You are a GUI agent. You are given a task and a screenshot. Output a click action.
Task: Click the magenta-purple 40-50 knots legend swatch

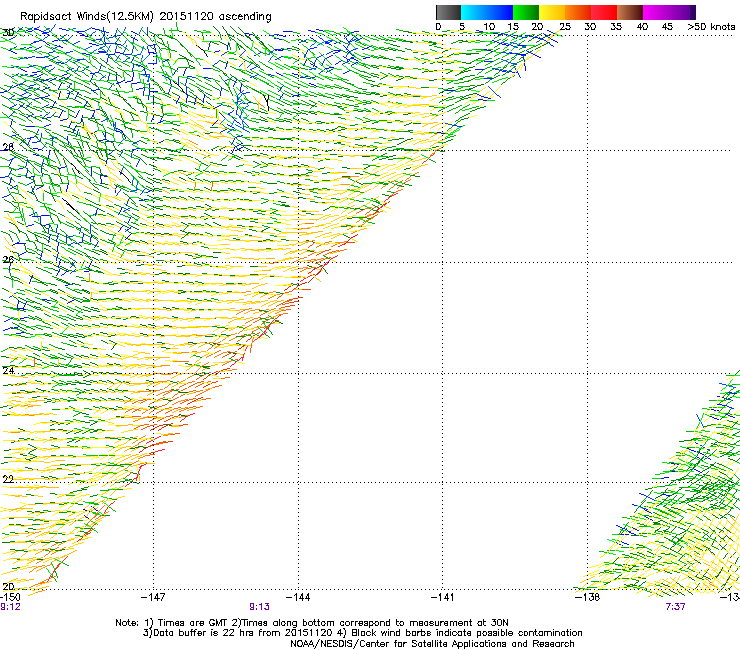click(669, 12)
